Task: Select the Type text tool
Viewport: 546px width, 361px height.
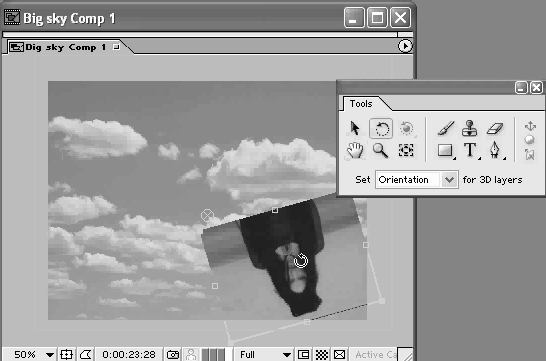Action: (x=470, y=150)
